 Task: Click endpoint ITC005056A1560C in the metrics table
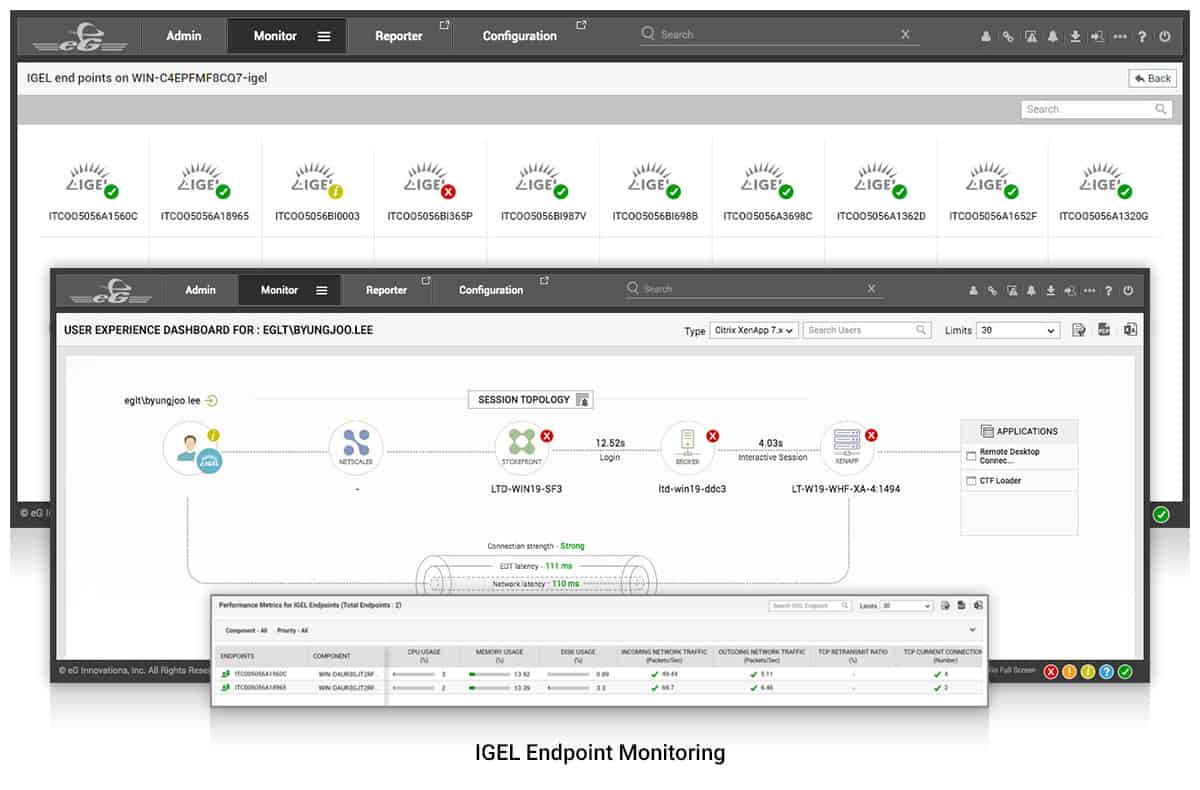pos(260,674)
